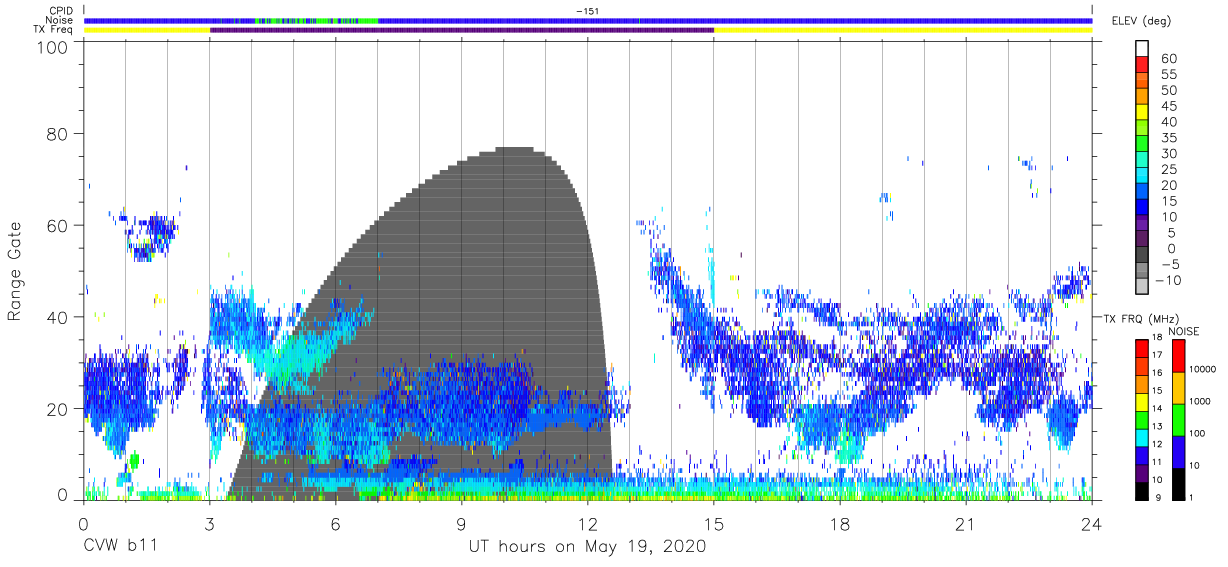
Task: Click the '18' tick on the UT hours axis
Action: [x=840, y=524]
